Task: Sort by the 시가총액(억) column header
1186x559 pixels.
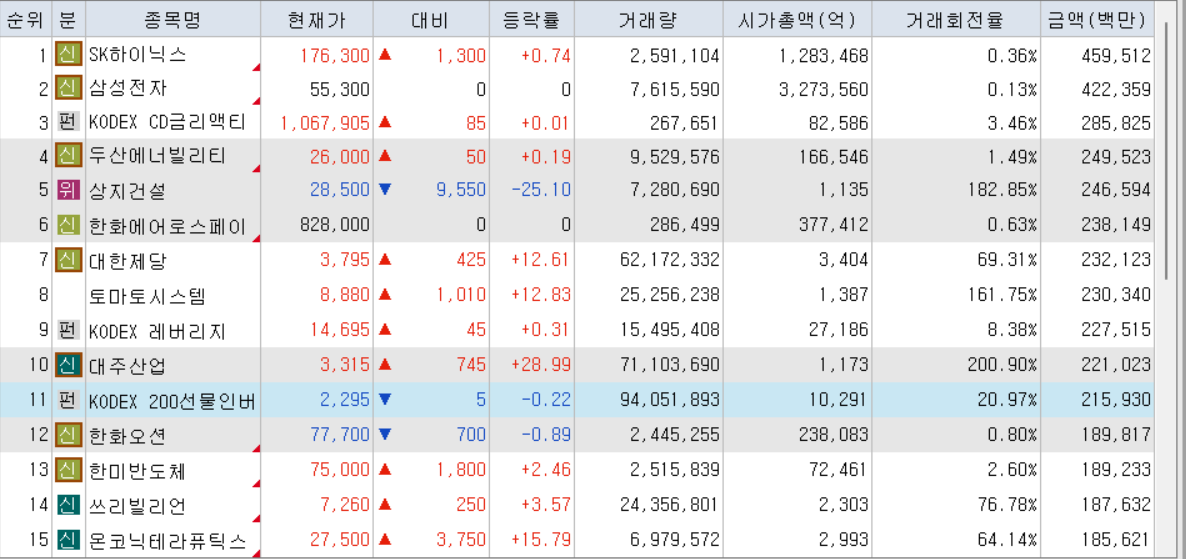Action: pos(797,21)
